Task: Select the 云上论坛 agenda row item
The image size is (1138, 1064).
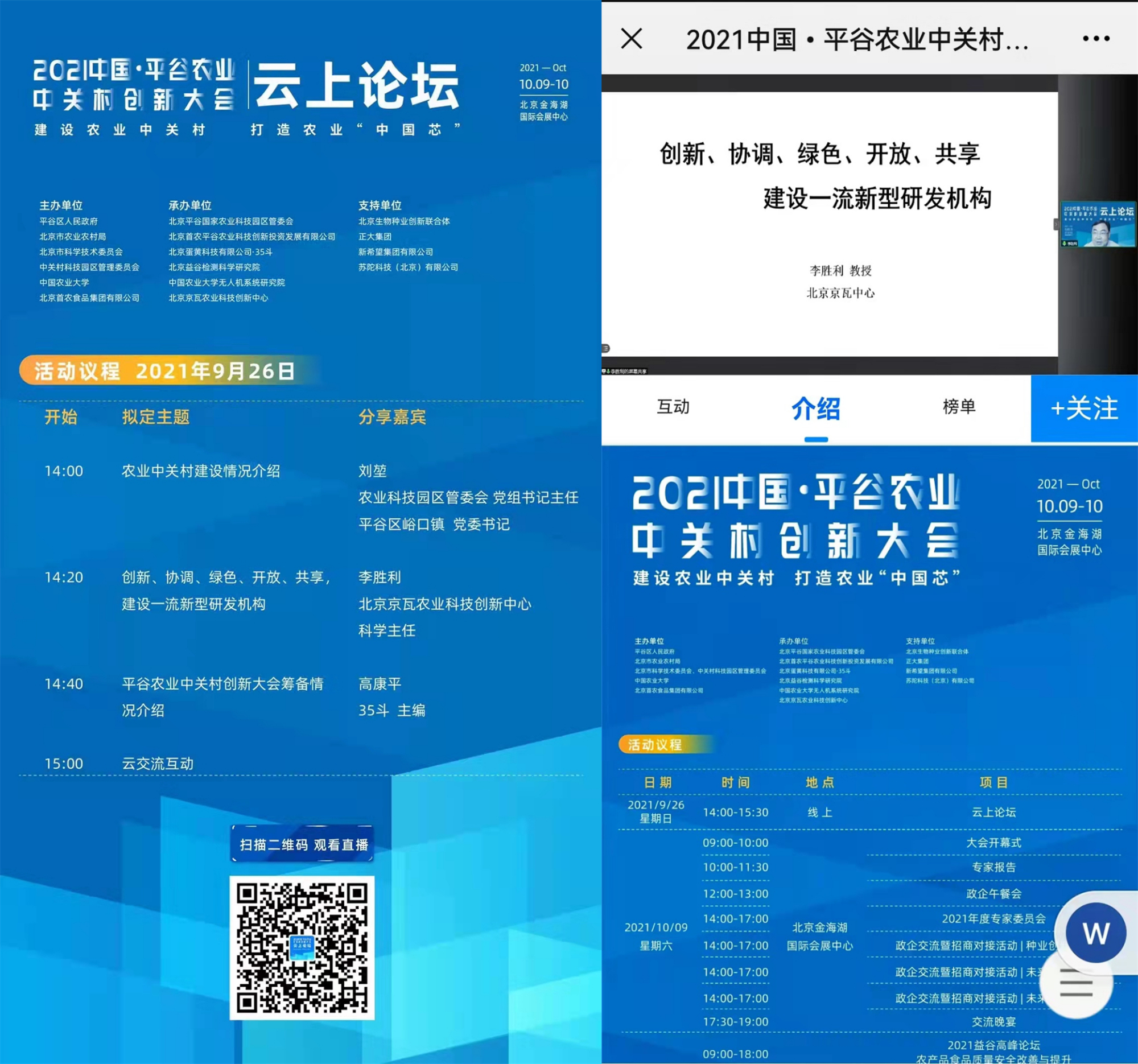Action: [x=993, y=812]
